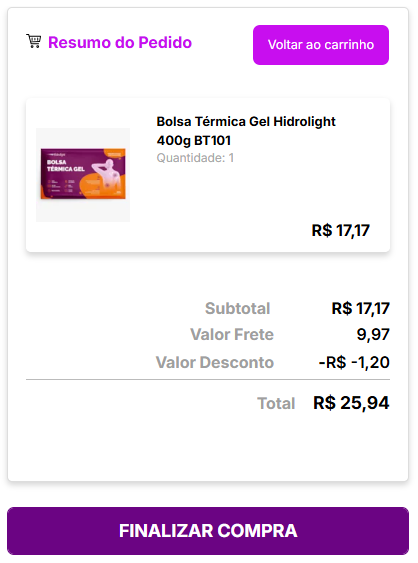Select the Resumo do Pedido heading
This screenshot has width=418, height=563.
coord(120,42)
